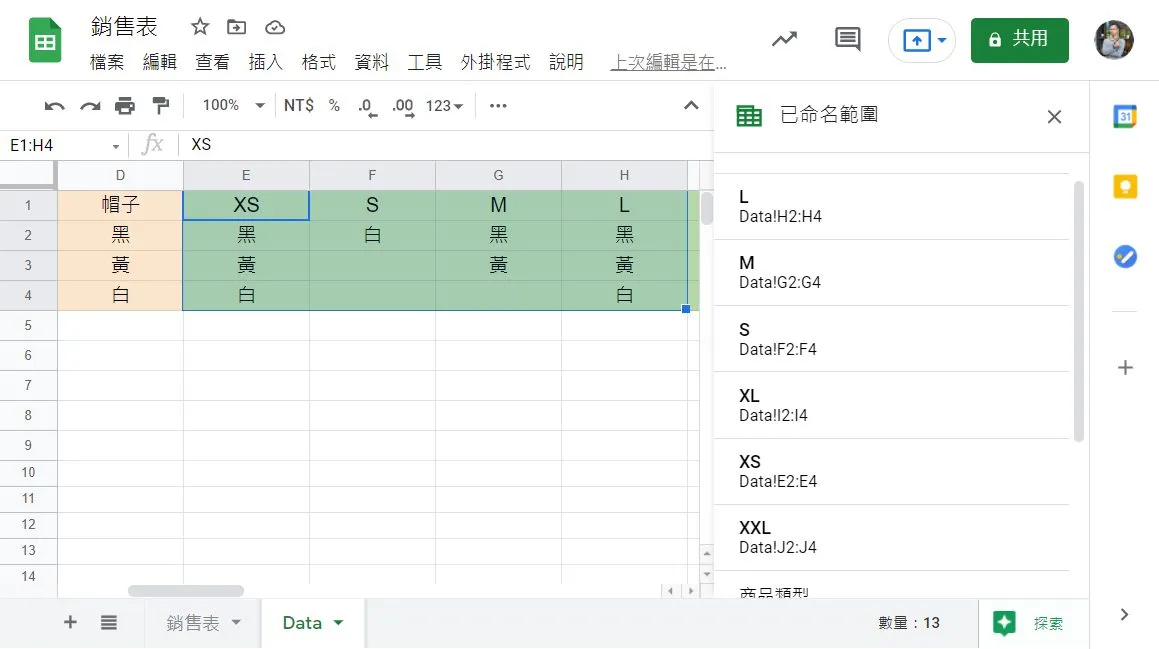Open the account profile avatar
Viewport: 1159px width, 649px height.
tap(1113, 40)
